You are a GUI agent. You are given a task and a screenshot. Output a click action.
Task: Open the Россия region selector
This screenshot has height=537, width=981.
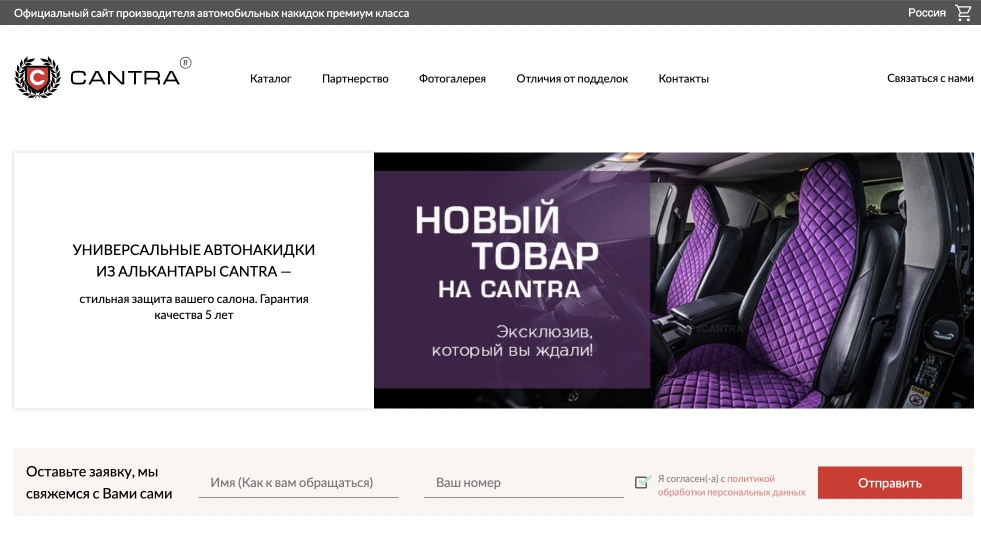point(927,13)
